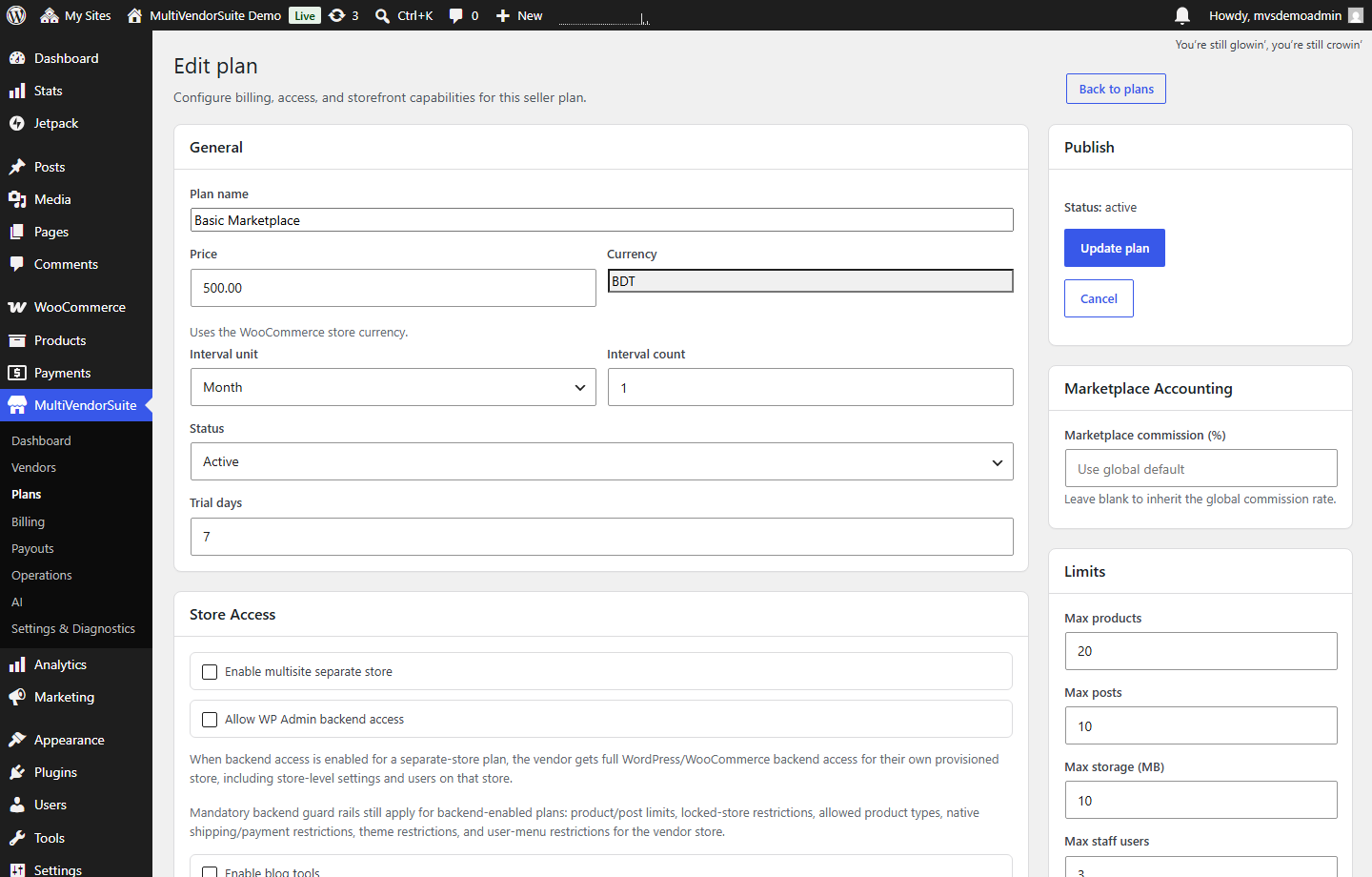Viewport: 1372px width, 877px height.
Task: Click the Dashboard gauge icon in the sidebar
Action: [x=17, y=58]
